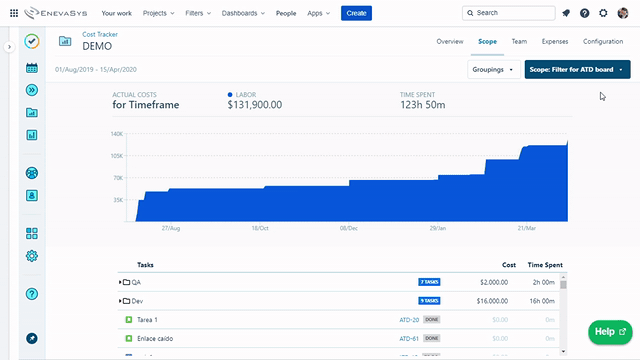Click the DEMO project folder icon
This screenshot has height=360, width=640.
[65, 41]
